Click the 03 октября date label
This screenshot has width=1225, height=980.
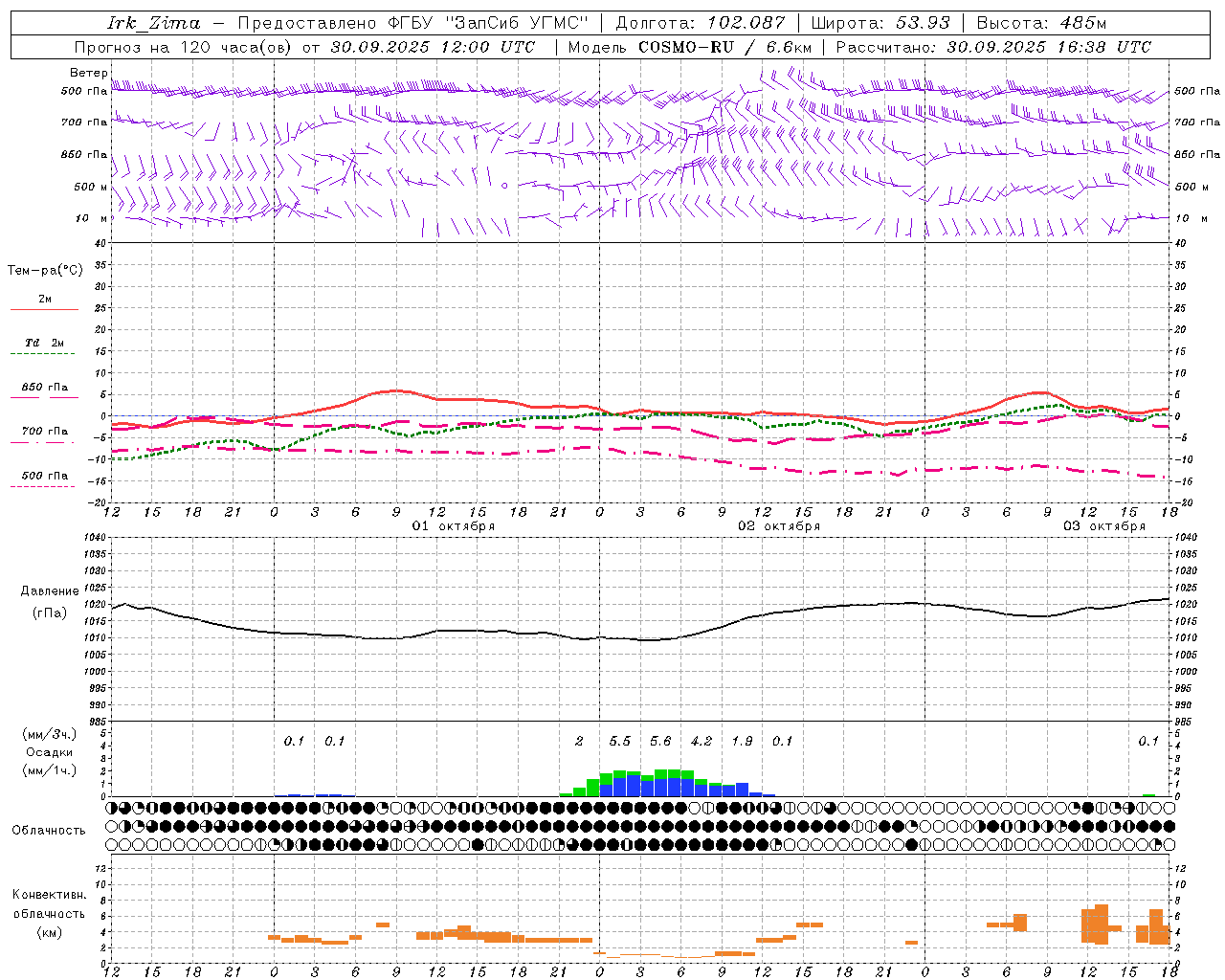point(1104,525)
